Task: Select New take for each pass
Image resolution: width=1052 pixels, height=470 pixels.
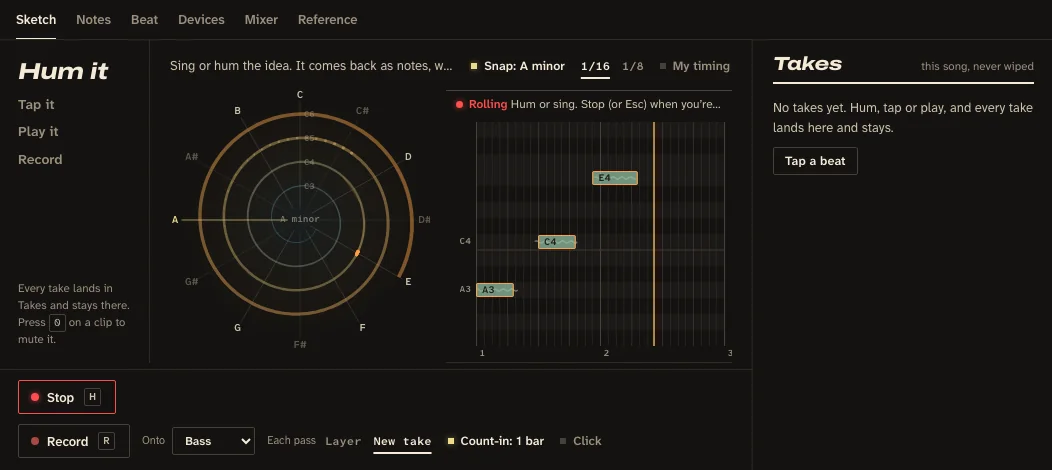Action: [402, 440]
